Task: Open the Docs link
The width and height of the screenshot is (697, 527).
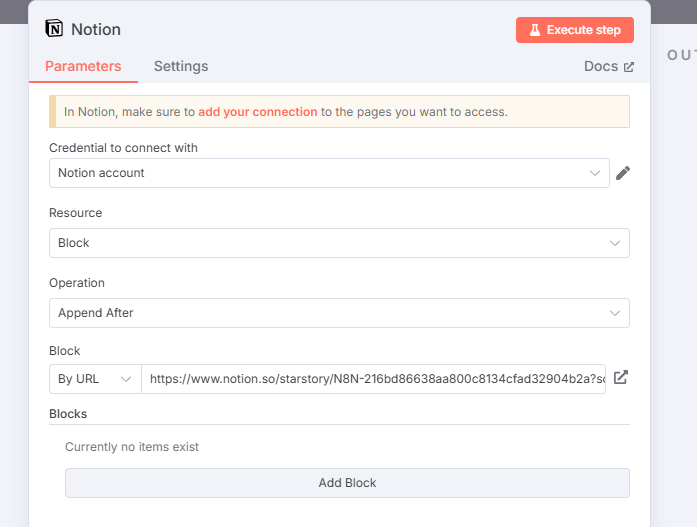Action: [x=609, y=66]
